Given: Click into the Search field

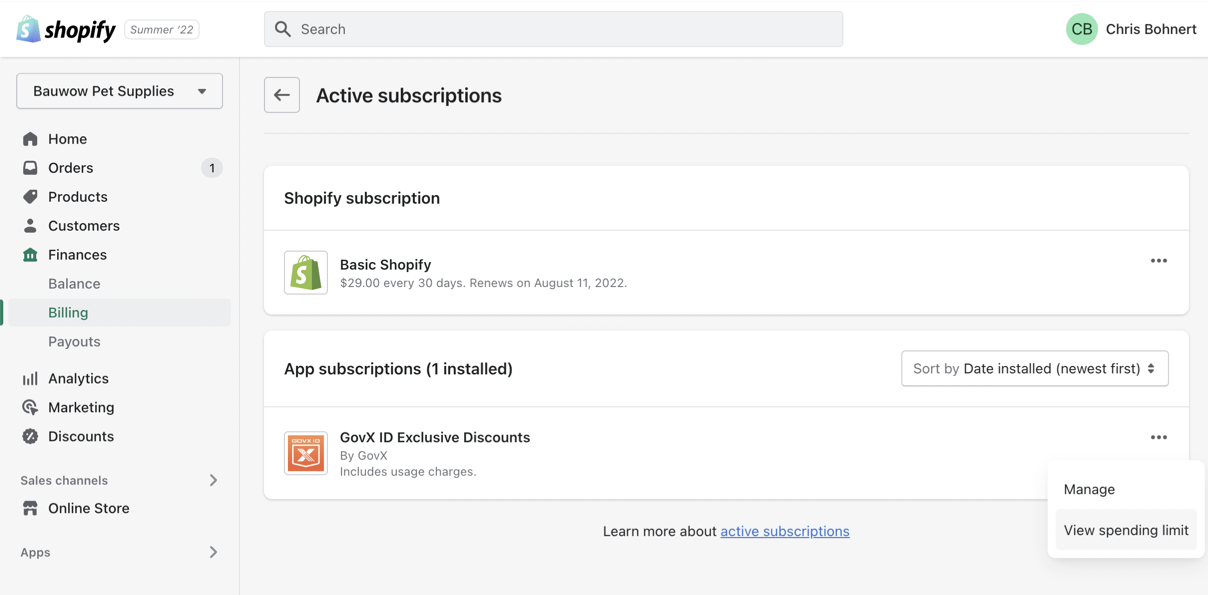Looking at the screenshot, I should click(x=553, y=29).
